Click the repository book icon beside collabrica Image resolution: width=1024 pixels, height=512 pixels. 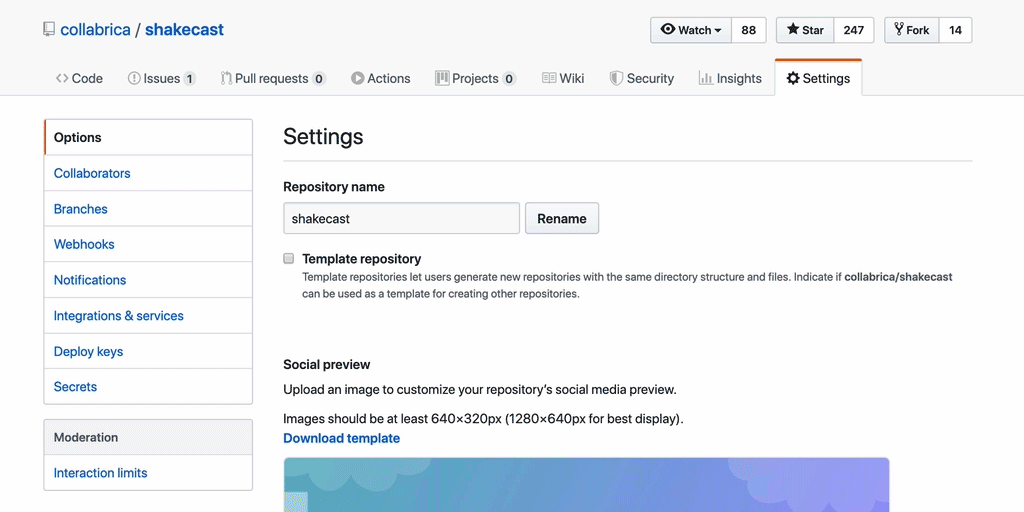click(49, 30)
